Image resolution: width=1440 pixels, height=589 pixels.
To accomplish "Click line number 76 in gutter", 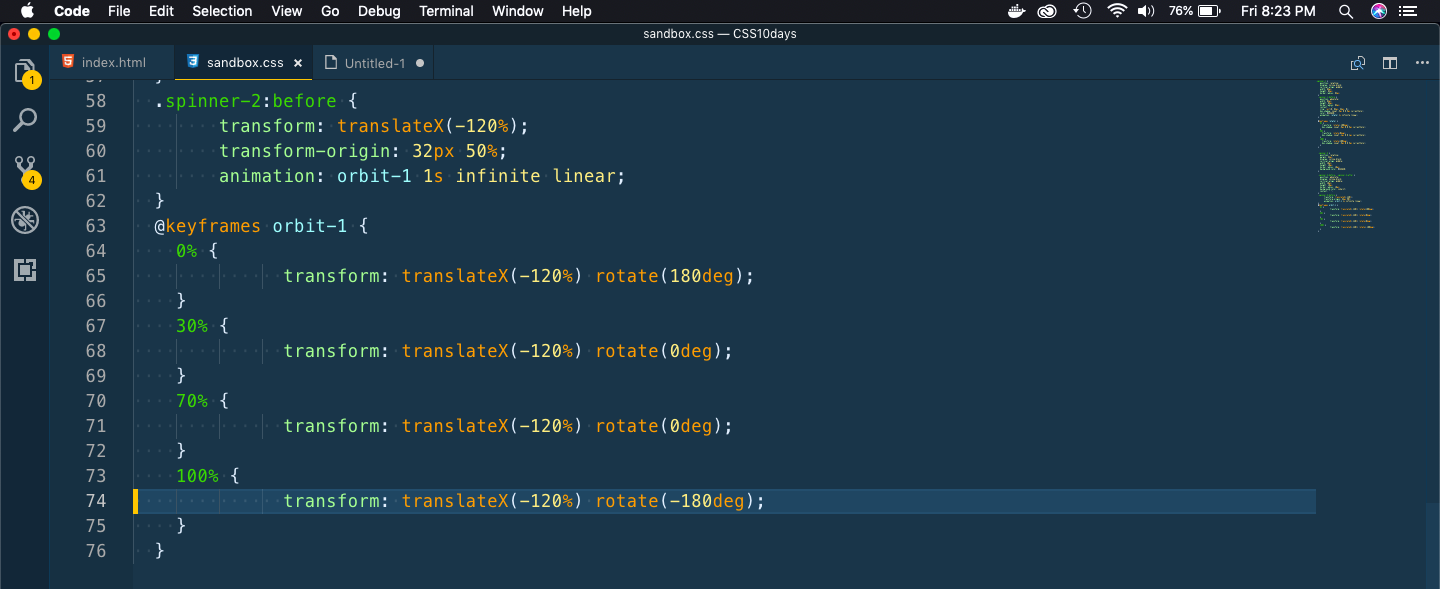I will point(96,551).
